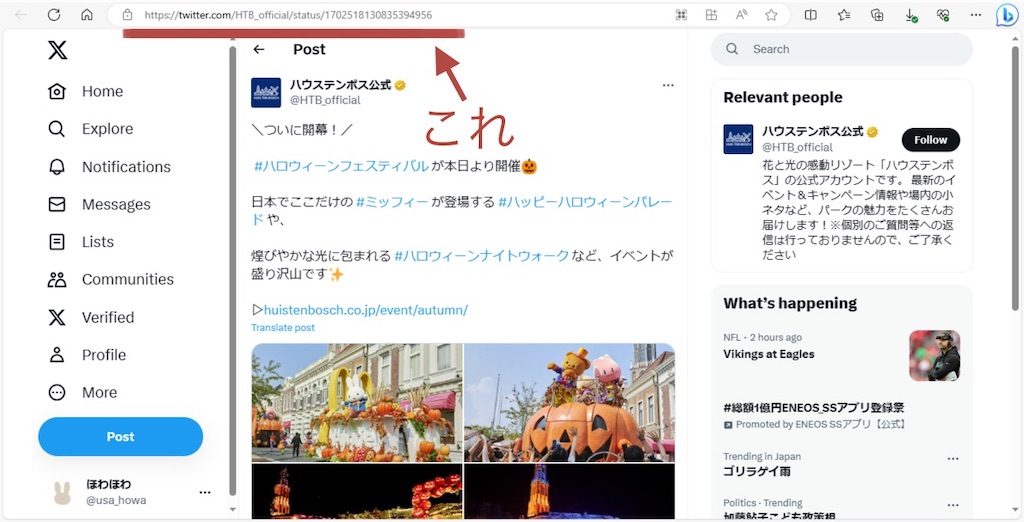Viewport: 1024px width, 522px height.
Task: Click the Vikings at Eagles thumbnail
Action: pos(935,355)
